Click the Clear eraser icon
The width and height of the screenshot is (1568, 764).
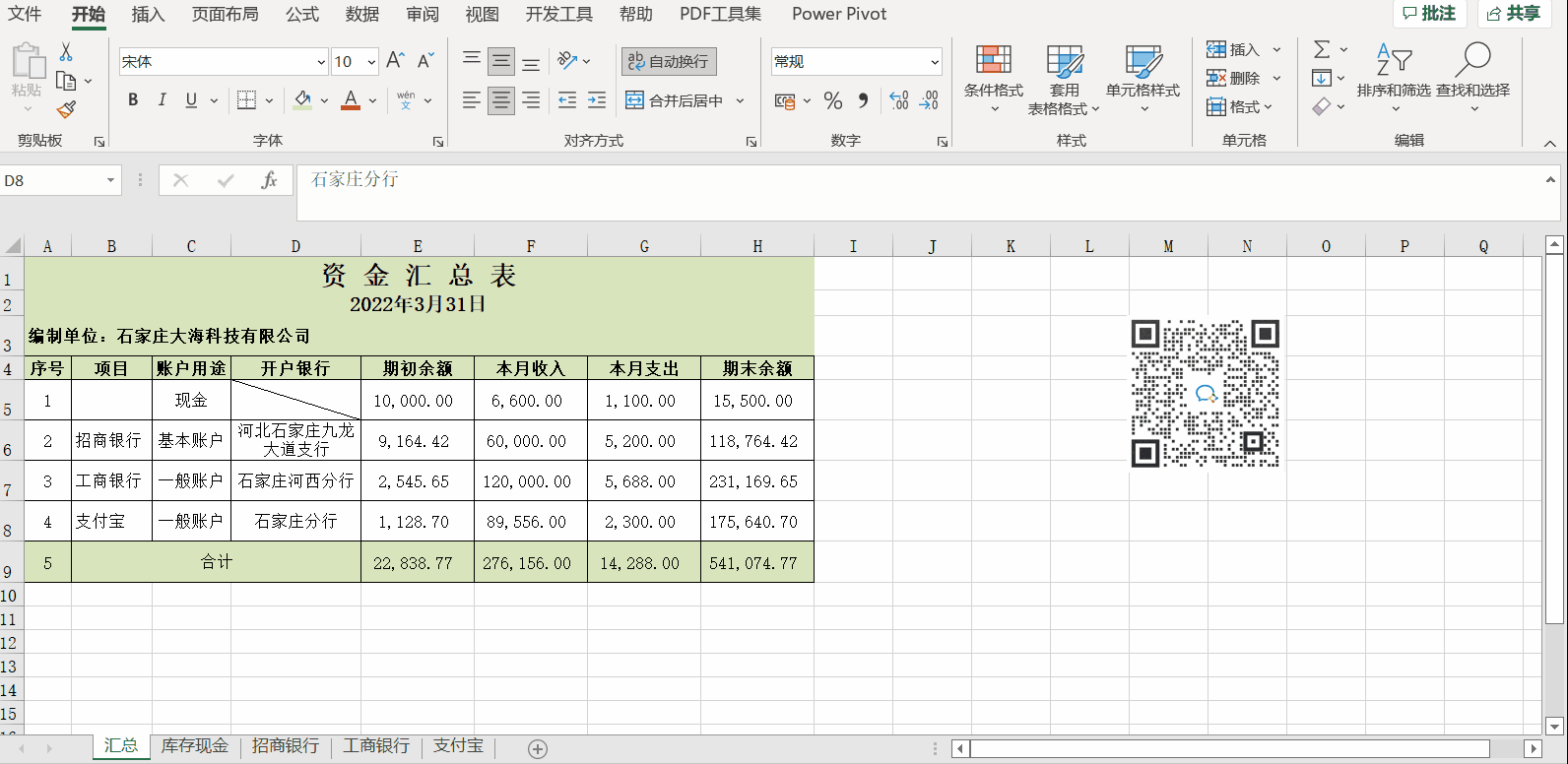(1322, 106)
